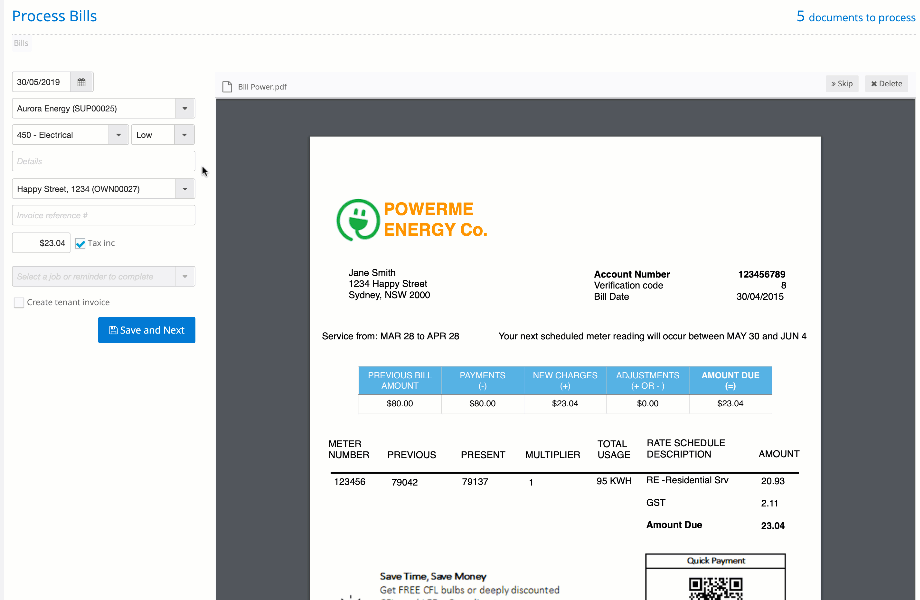Focus the bill date field 30/05/2019
Viewport: 920px width, 600px height.
coord(41,82)
